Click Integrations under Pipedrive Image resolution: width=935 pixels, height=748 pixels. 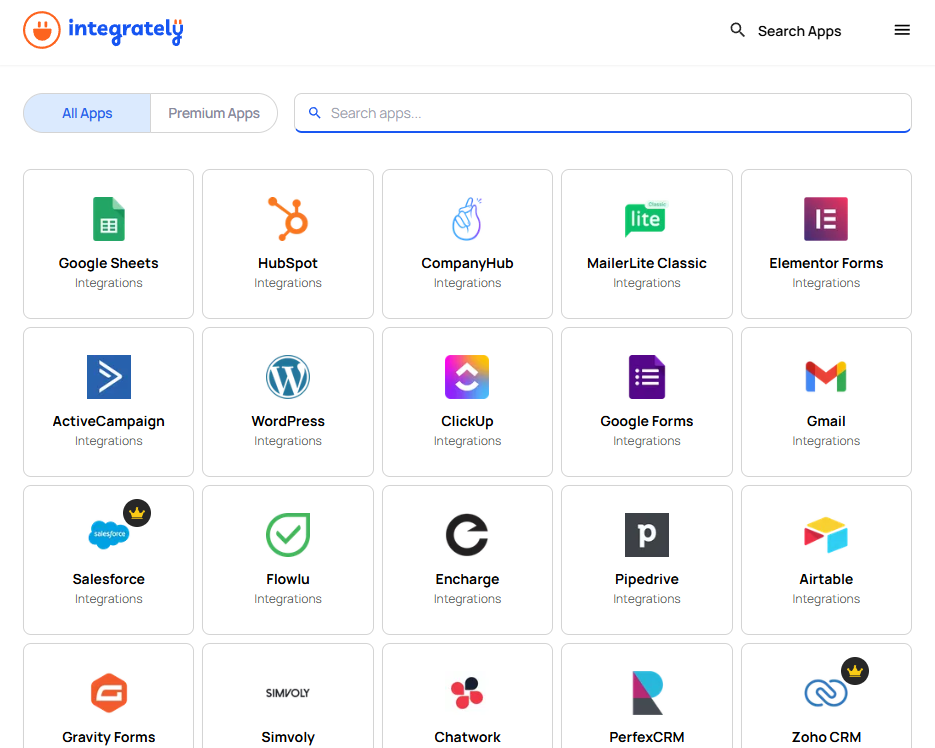[x=646, y=599]
